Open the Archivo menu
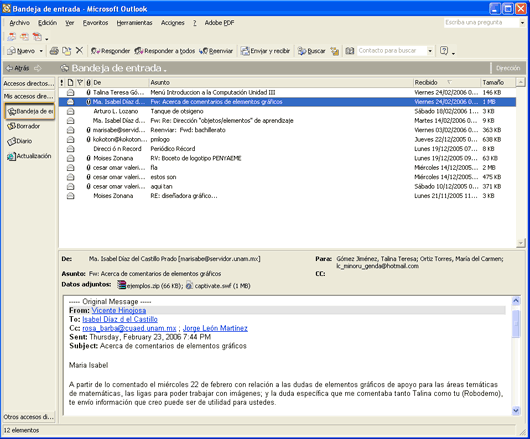 pos(19,23)
